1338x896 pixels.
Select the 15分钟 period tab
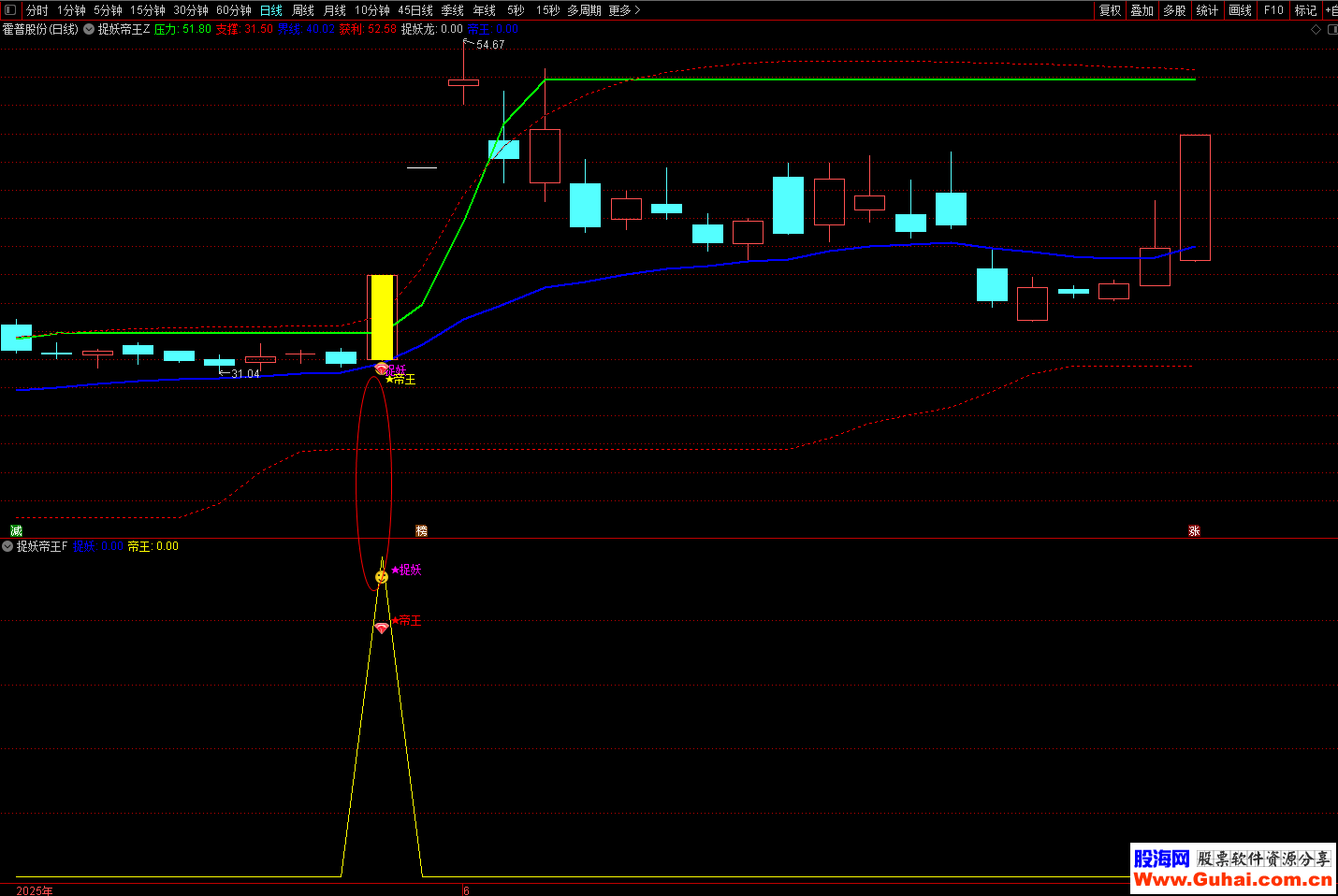point(147,10)
